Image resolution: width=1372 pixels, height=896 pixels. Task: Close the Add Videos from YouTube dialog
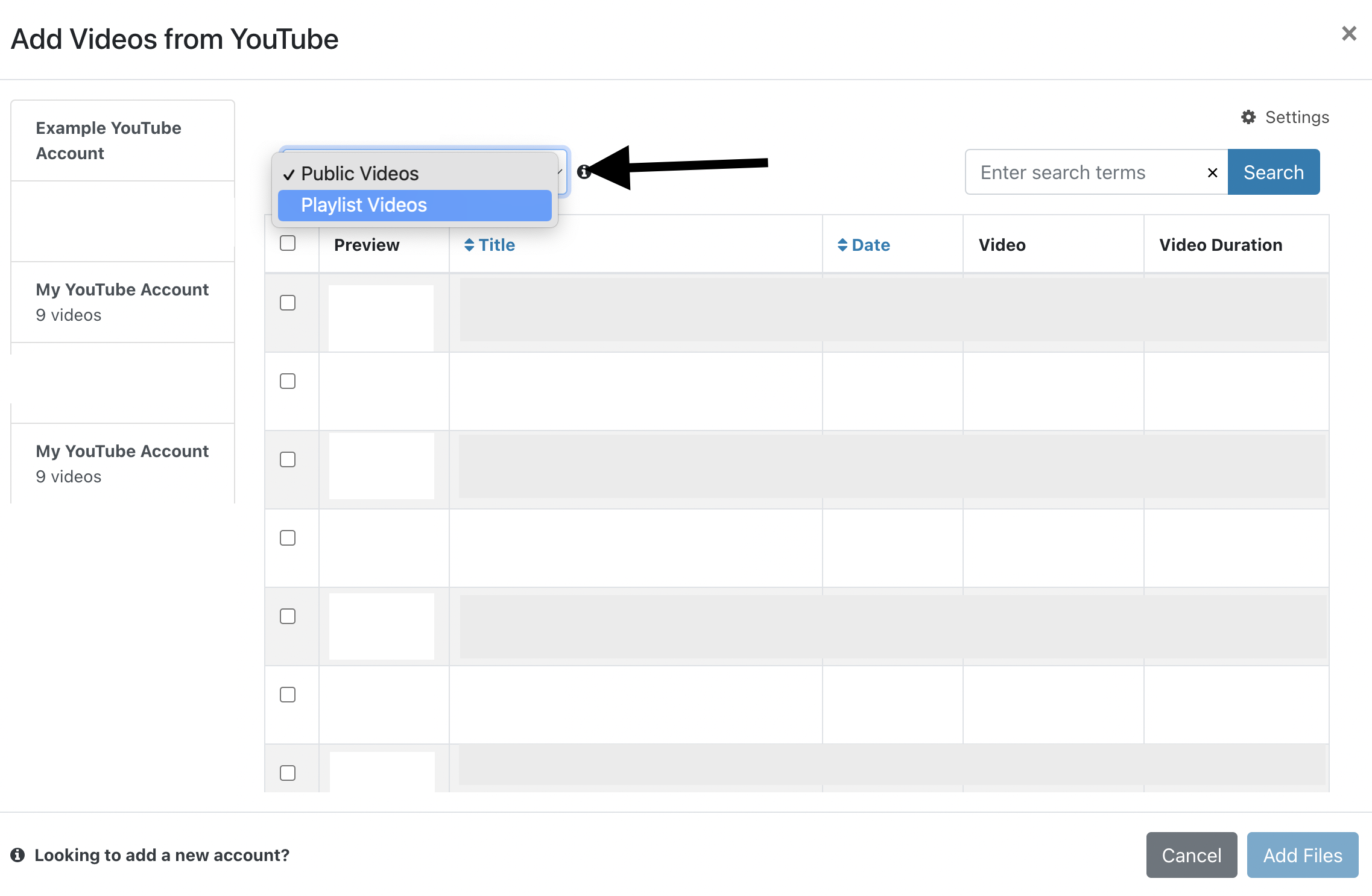pos(1349,33)
